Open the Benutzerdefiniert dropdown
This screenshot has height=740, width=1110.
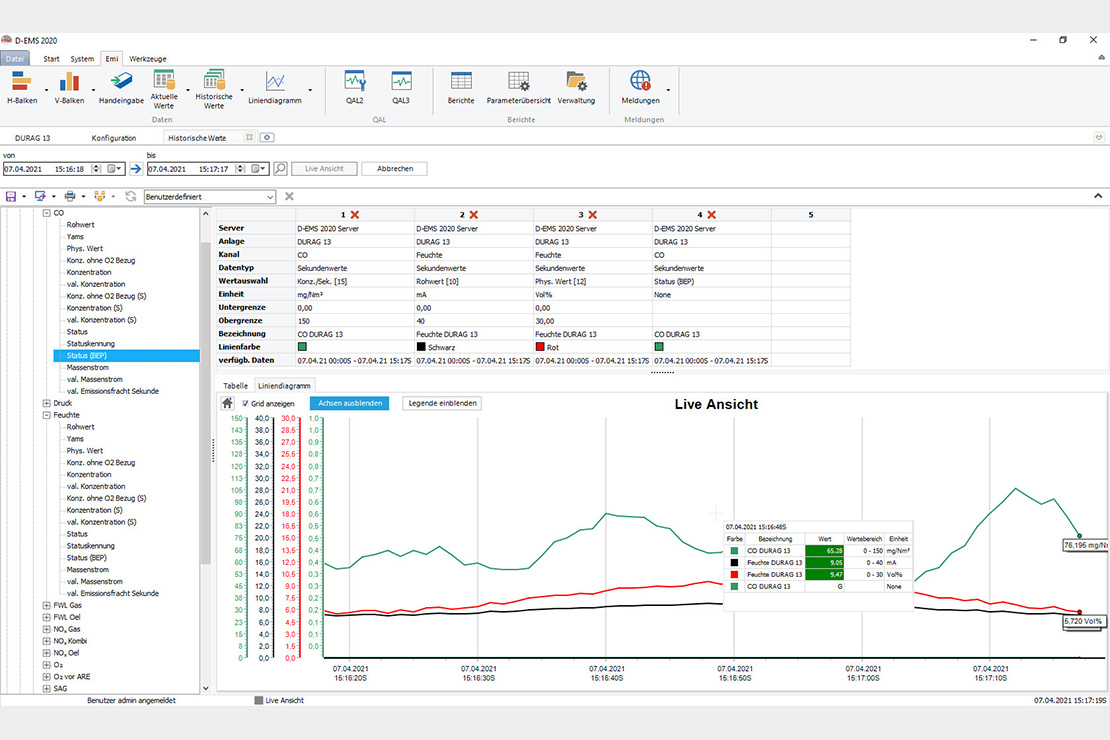(x=270, y=197)
